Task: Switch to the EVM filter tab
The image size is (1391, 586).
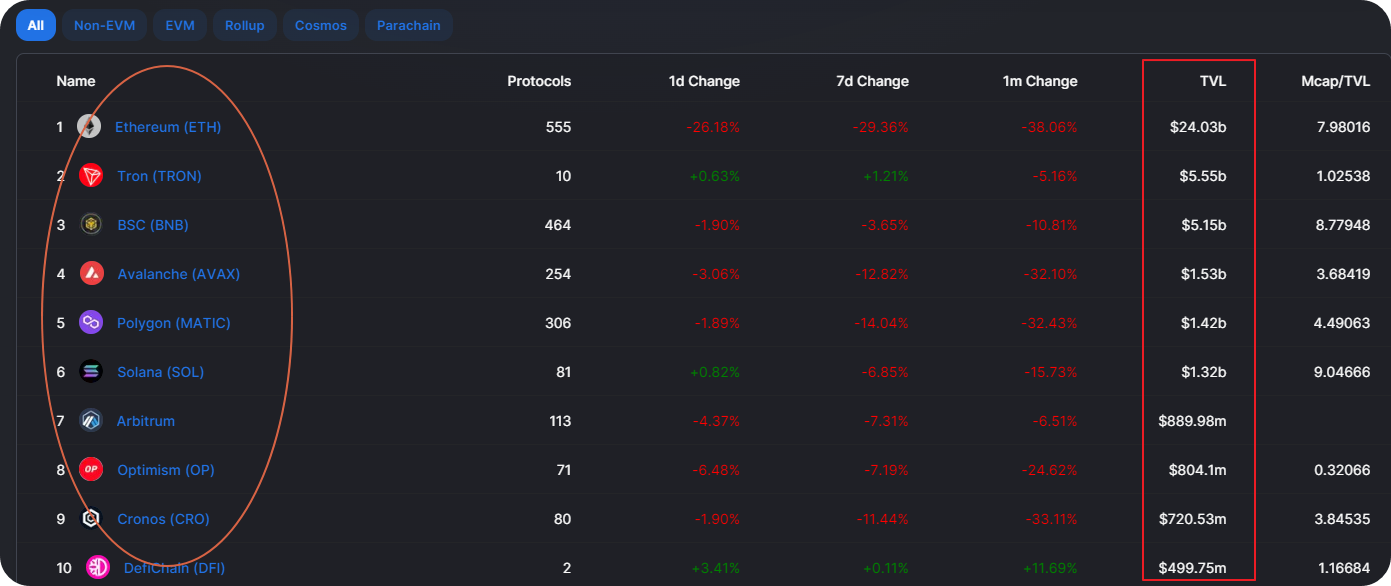Action: coord(180,25)
